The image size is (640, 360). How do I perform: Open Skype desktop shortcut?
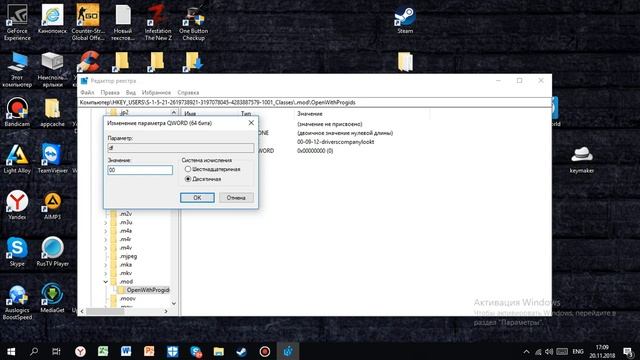pyautogui.click(x=17, y=251)
